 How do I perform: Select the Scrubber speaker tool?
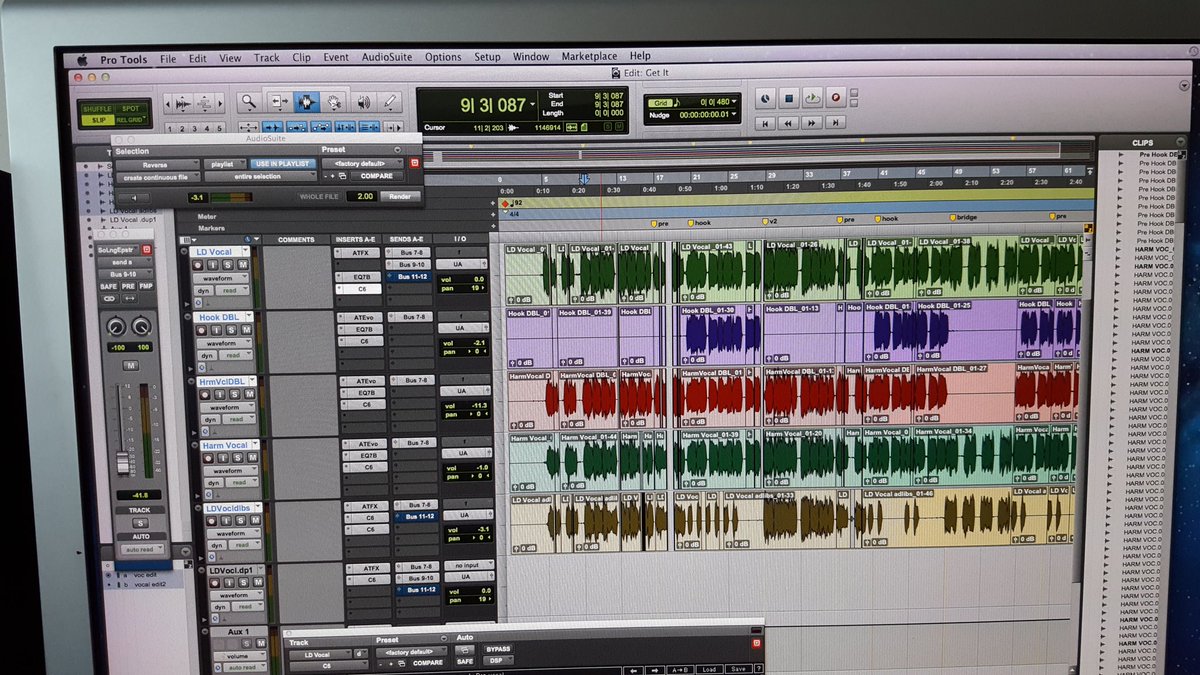point(362,101)
